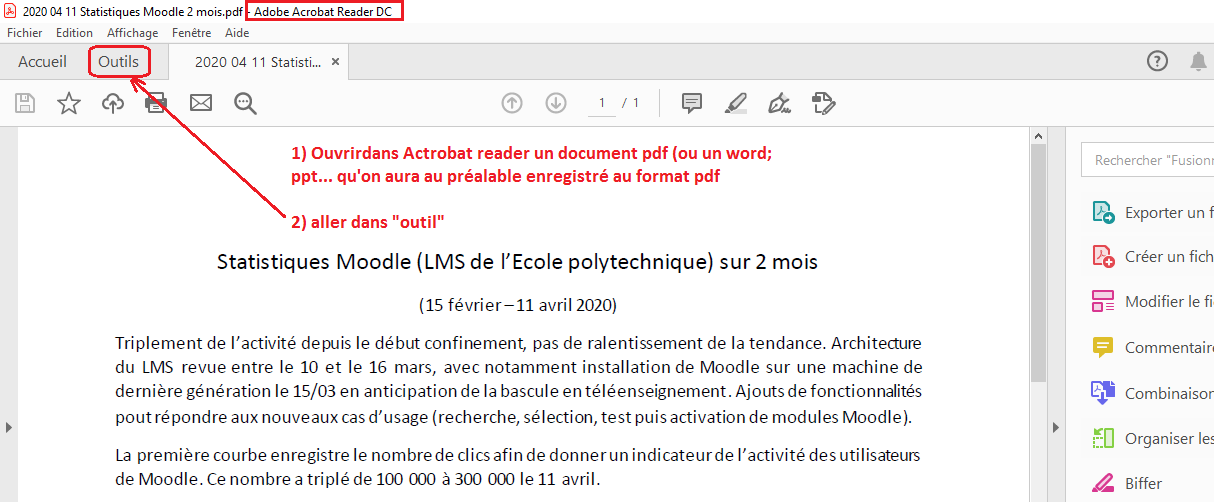The width and height of the screenshot is (1214, 502).
Task: Open the Affichage menu
Action: pos(132,33)
